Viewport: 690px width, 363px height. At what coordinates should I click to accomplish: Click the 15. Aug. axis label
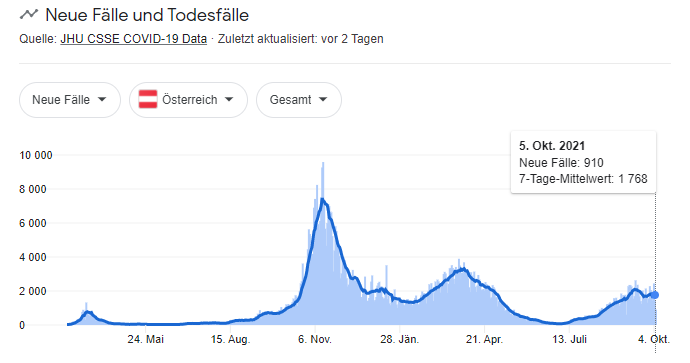[x=230, y=339]
